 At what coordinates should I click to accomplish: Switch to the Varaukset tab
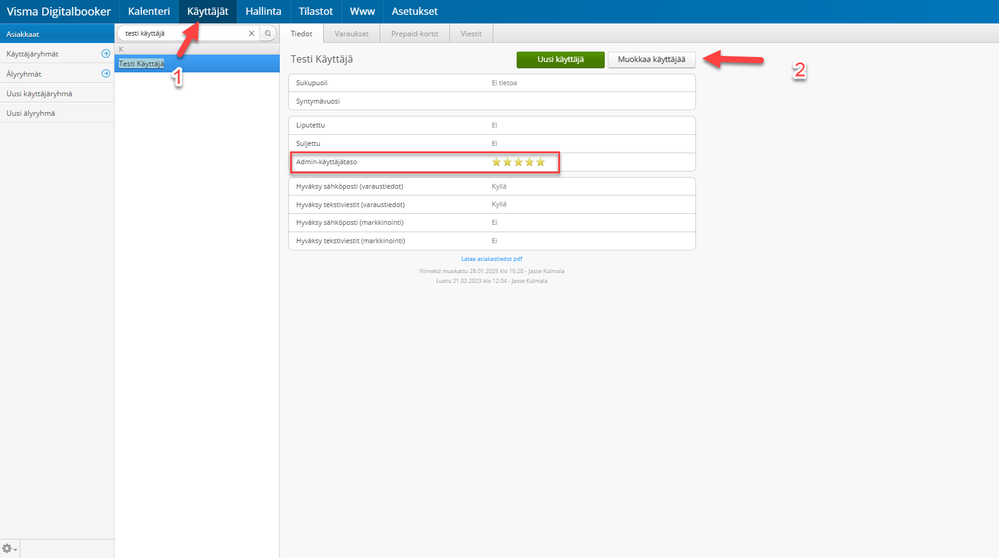tap(352, 34)
